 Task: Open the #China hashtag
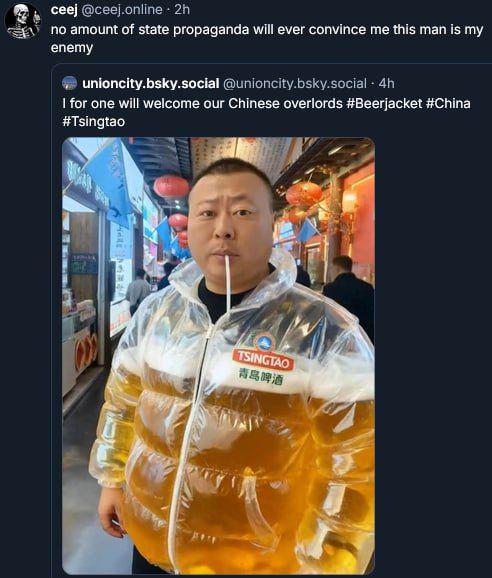tap(448, 104)
